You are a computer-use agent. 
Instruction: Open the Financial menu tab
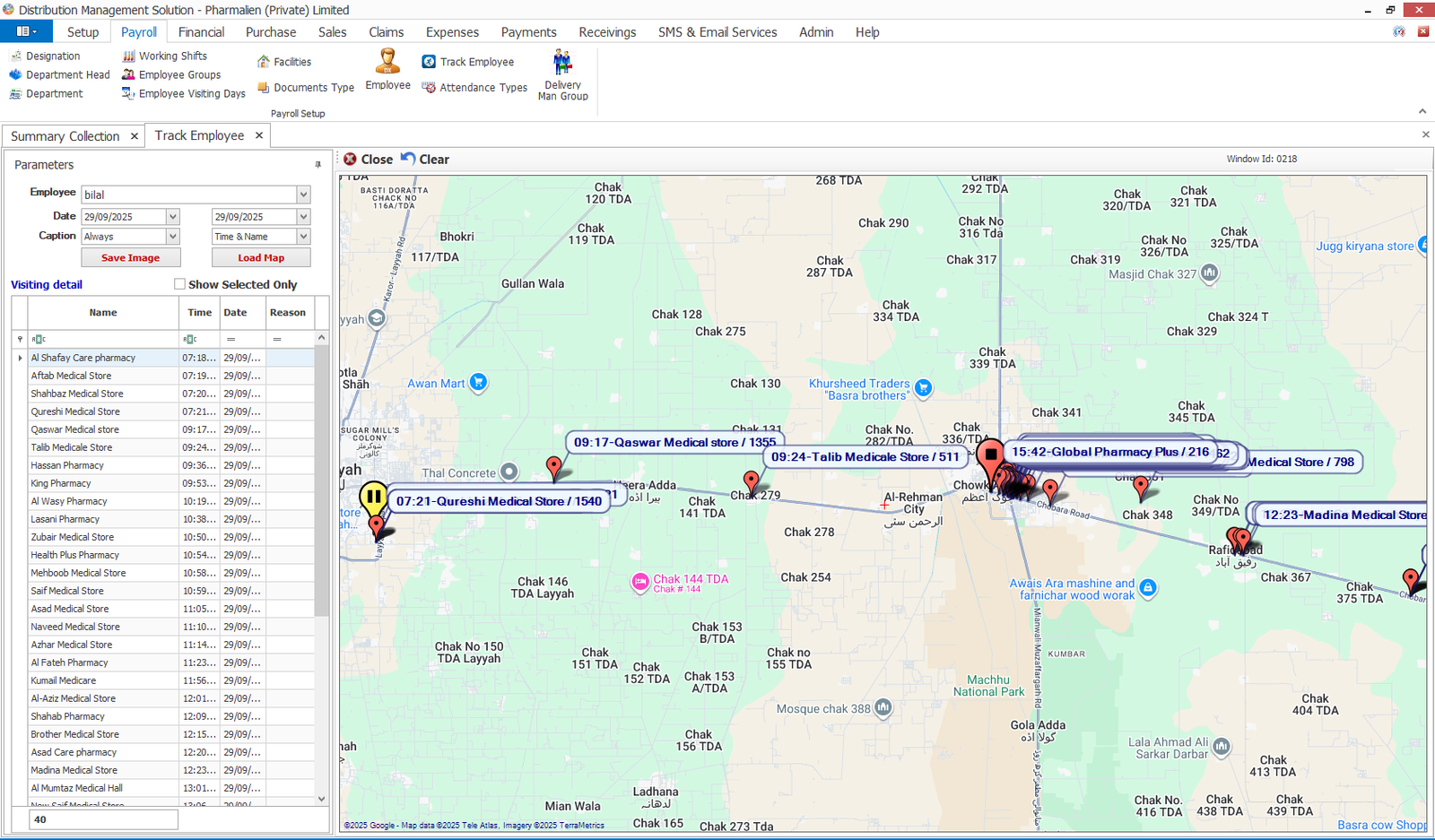coord(201,32)
